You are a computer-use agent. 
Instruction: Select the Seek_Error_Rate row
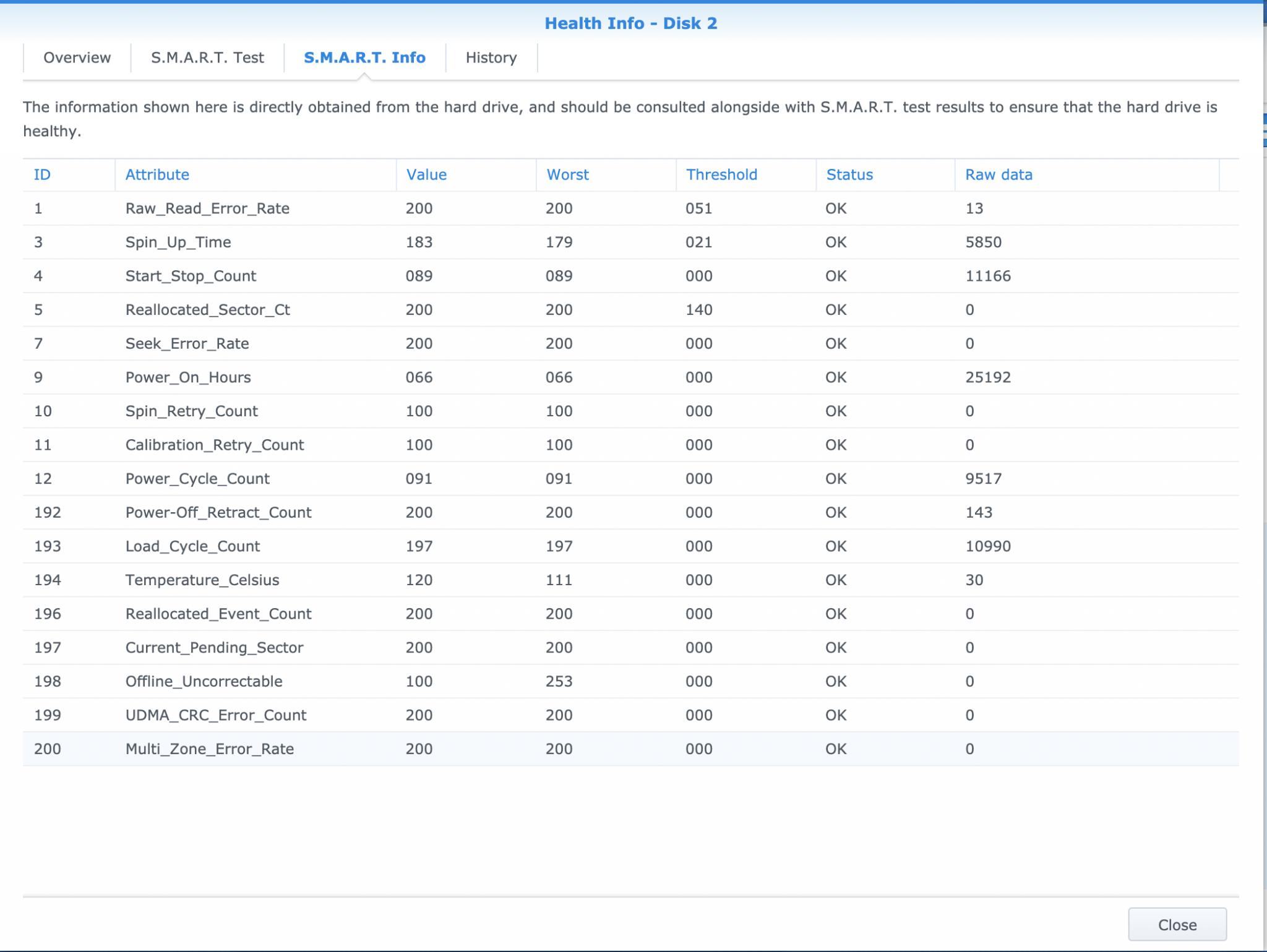pyautogui.click(x=630, y=343)
